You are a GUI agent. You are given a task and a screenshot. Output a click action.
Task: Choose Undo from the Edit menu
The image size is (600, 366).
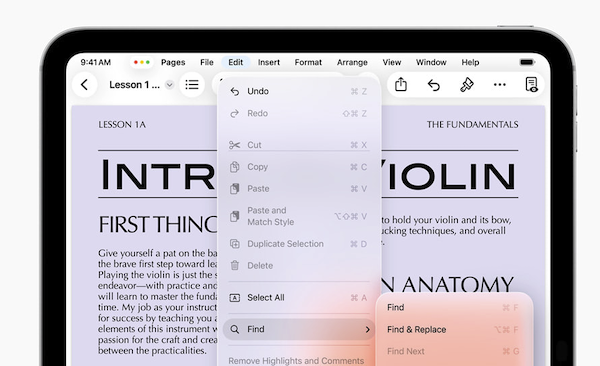coord(299,91)
